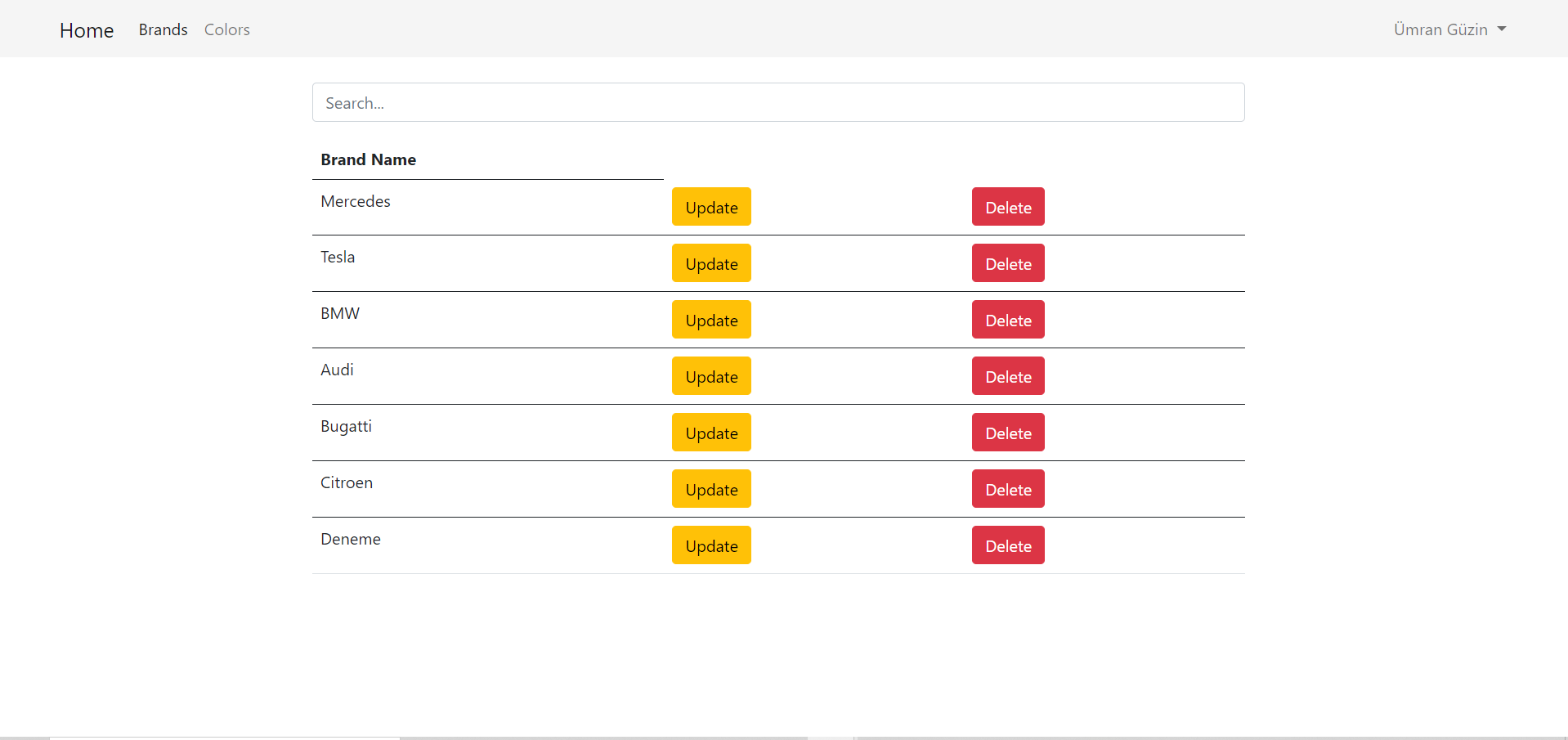Go to the Home page
This screenshot has height=740, width=1568.
tap(86, 30)
